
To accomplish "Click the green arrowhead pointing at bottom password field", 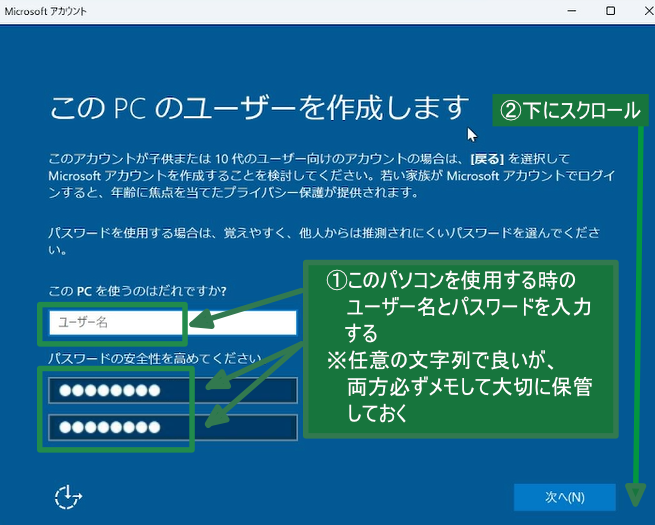I will pyautogui.click(x=212, y=422).
